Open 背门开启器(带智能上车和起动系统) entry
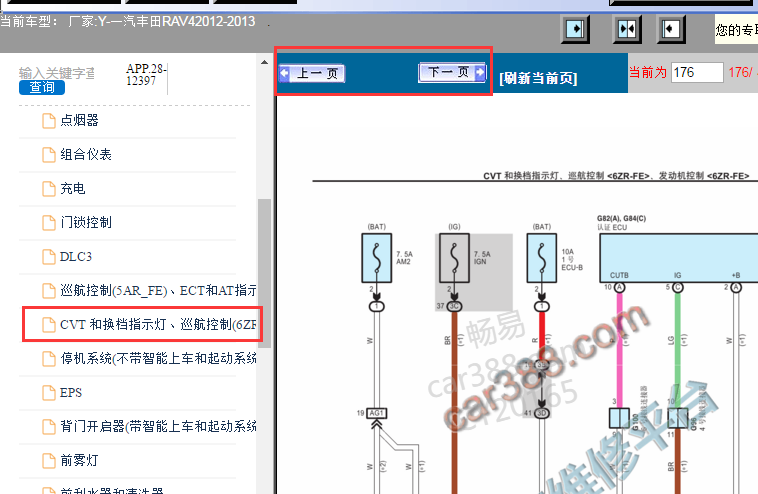The image size is (758, 494). click(158, 426)
